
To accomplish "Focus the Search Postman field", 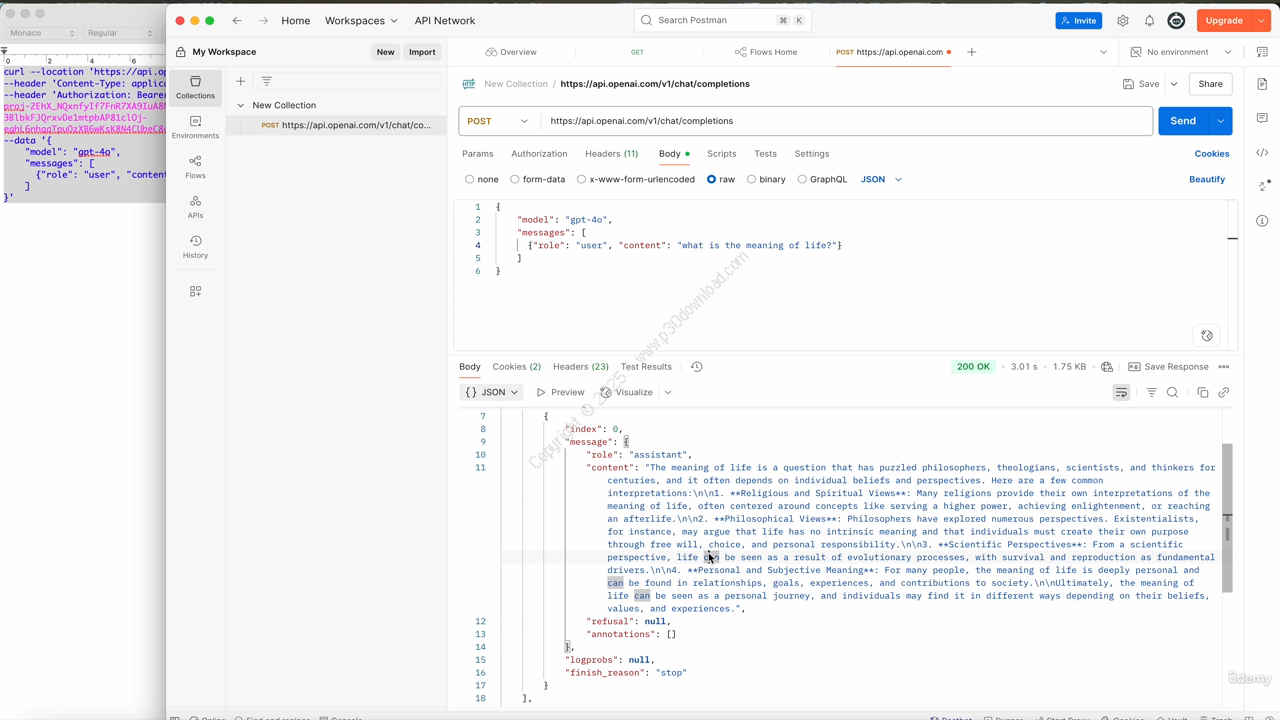I will click(721, 20).
